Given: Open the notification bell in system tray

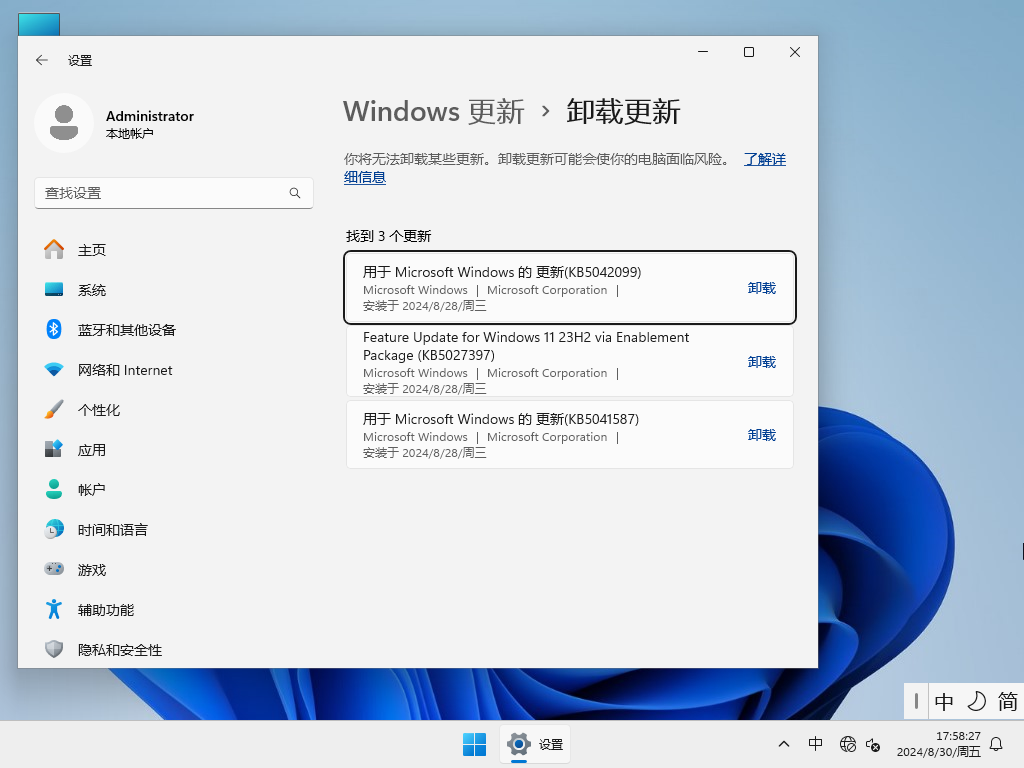Looking at the screenshot, I should (996, 744).
